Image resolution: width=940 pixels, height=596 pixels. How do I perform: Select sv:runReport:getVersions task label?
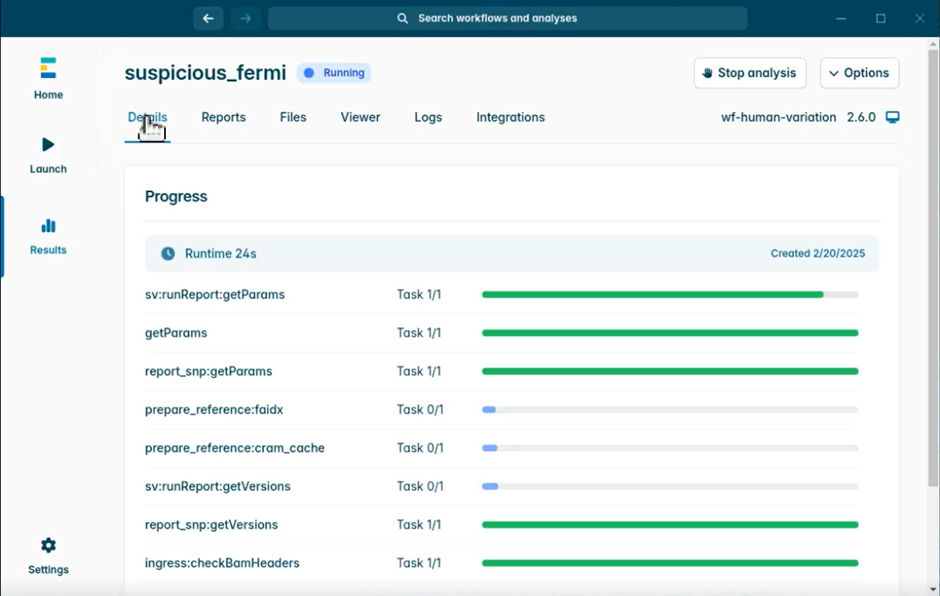pos(218,486)
